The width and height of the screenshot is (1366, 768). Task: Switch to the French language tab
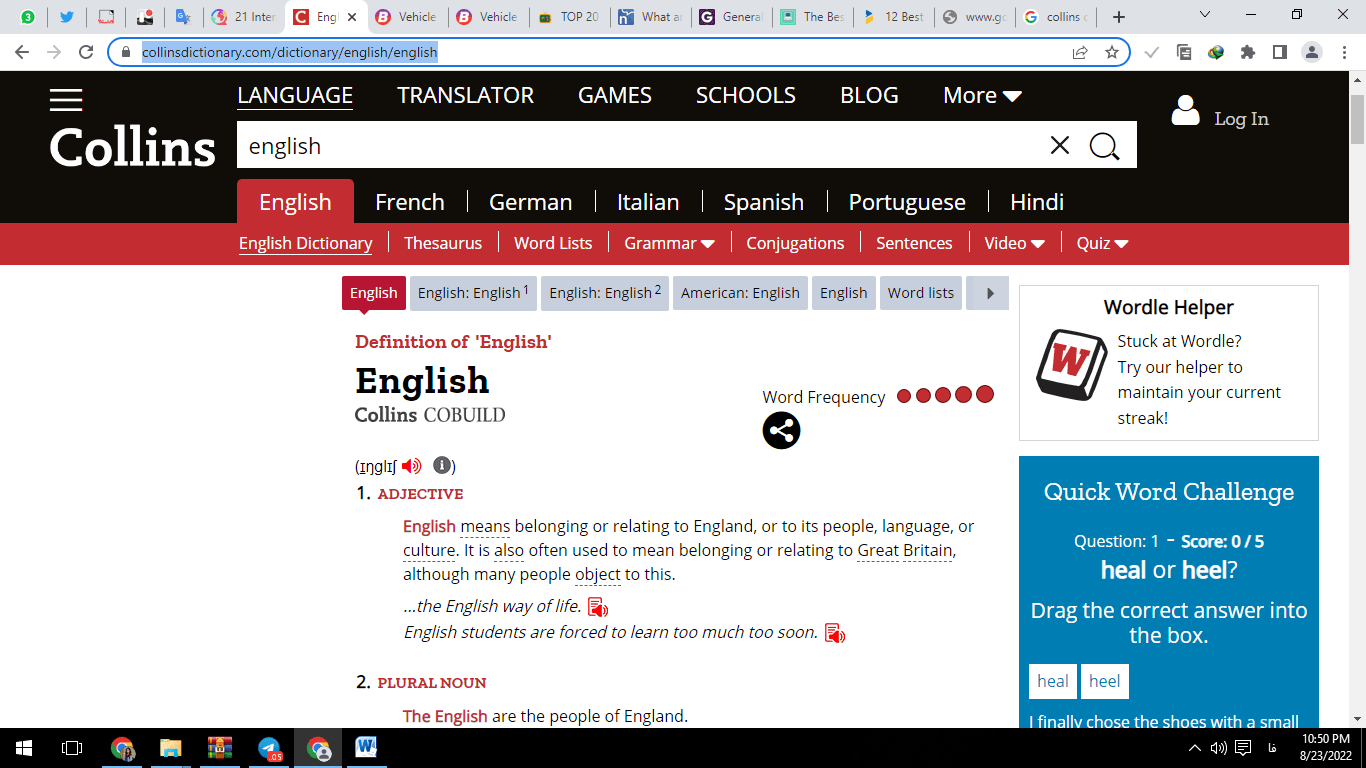click(409, 202)
